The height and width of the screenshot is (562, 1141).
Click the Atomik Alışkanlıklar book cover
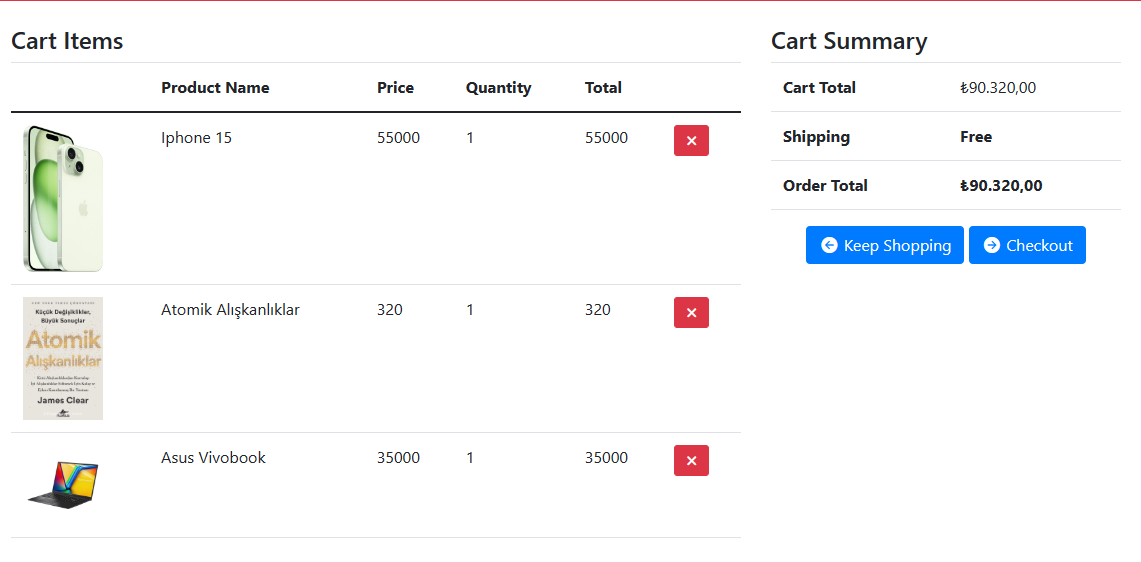[63, 358]
